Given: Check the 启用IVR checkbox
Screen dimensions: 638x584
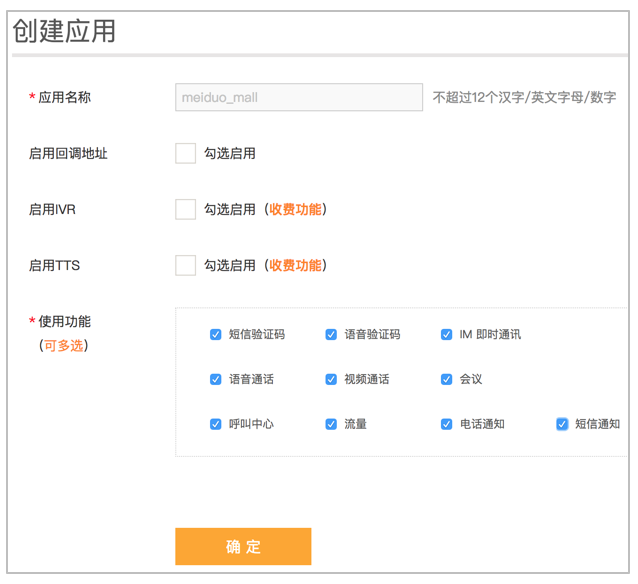Looking at the screenshot, I should (185, 209).
